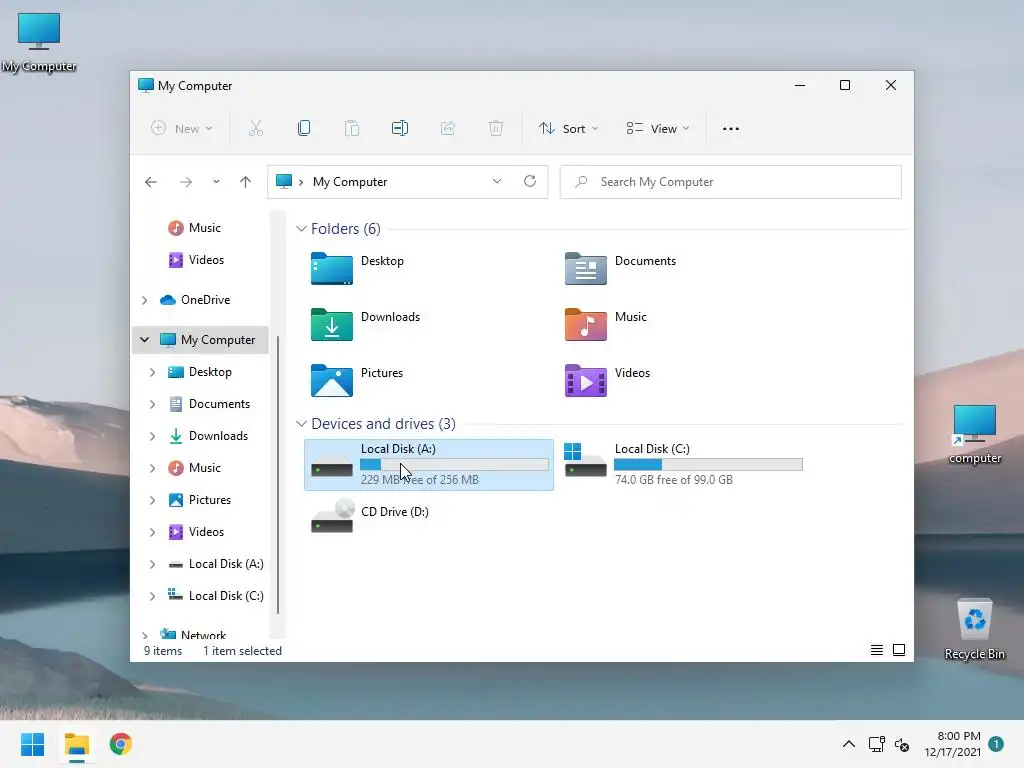Open the New dropdown button

coord(182,129)
